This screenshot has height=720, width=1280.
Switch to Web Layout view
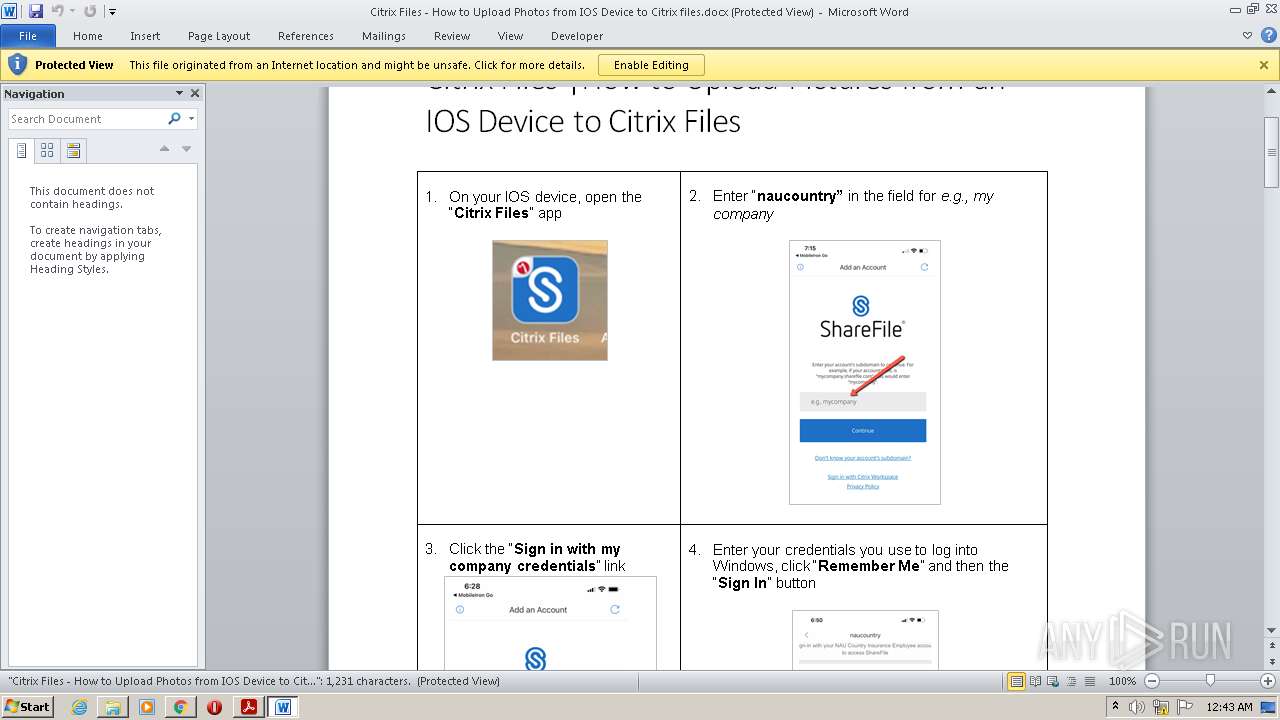pyautogui.click(x=1052, y=681)
